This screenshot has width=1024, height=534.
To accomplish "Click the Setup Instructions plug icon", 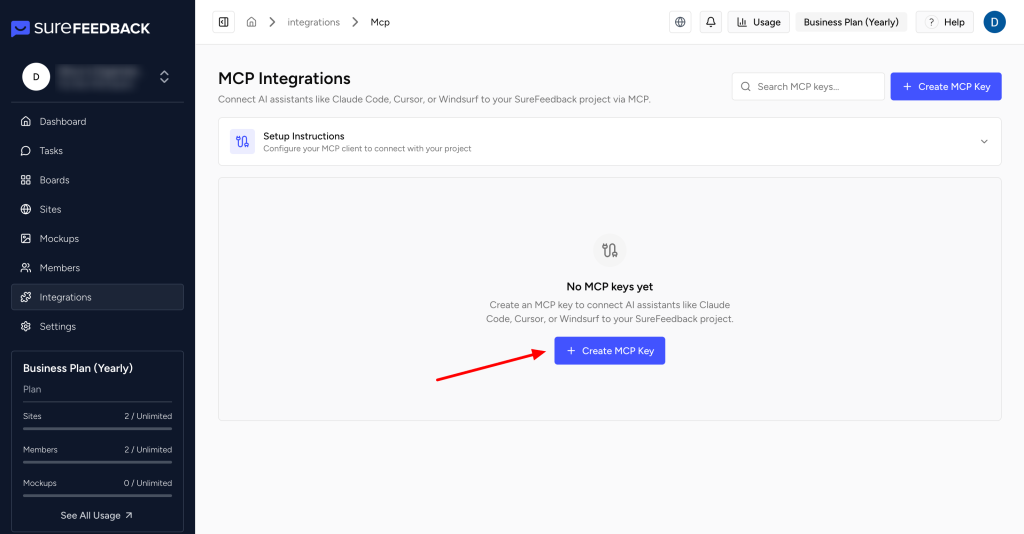I will [242, 142].
